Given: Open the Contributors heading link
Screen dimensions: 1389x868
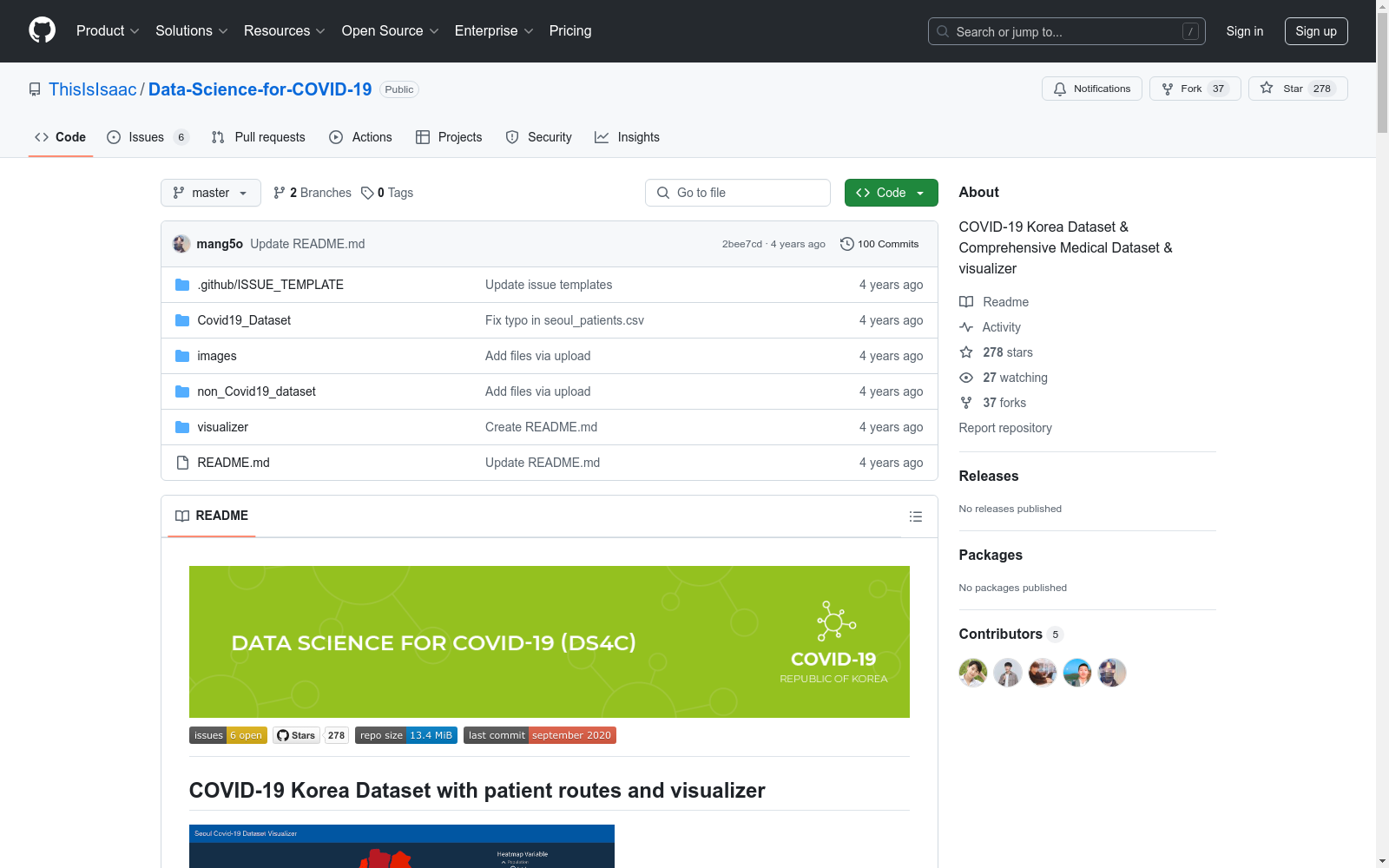Looking at the screenshot, I should coord(1010,634).
